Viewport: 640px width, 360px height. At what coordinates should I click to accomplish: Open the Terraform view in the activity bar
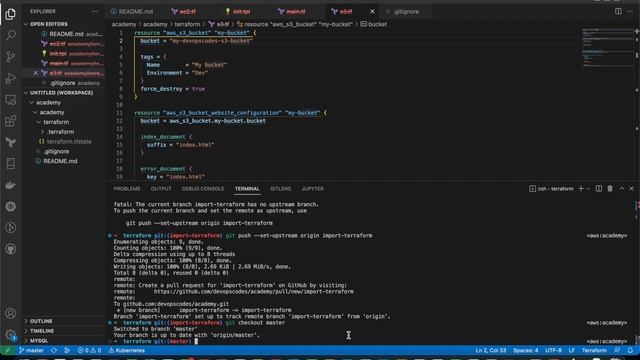click(x=11, y=142)
